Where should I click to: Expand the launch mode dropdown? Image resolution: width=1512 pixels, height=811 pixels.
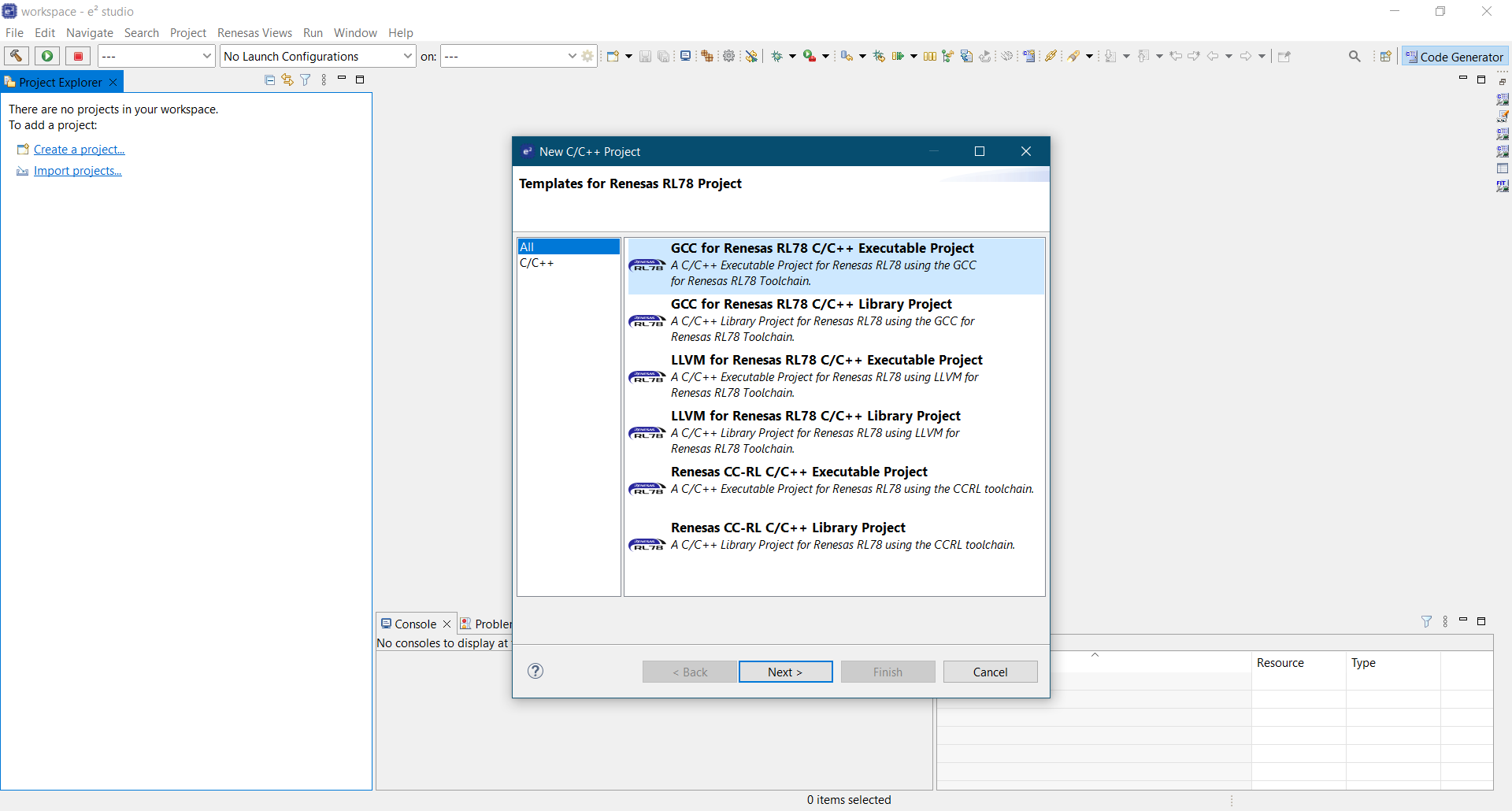(156, 56)
